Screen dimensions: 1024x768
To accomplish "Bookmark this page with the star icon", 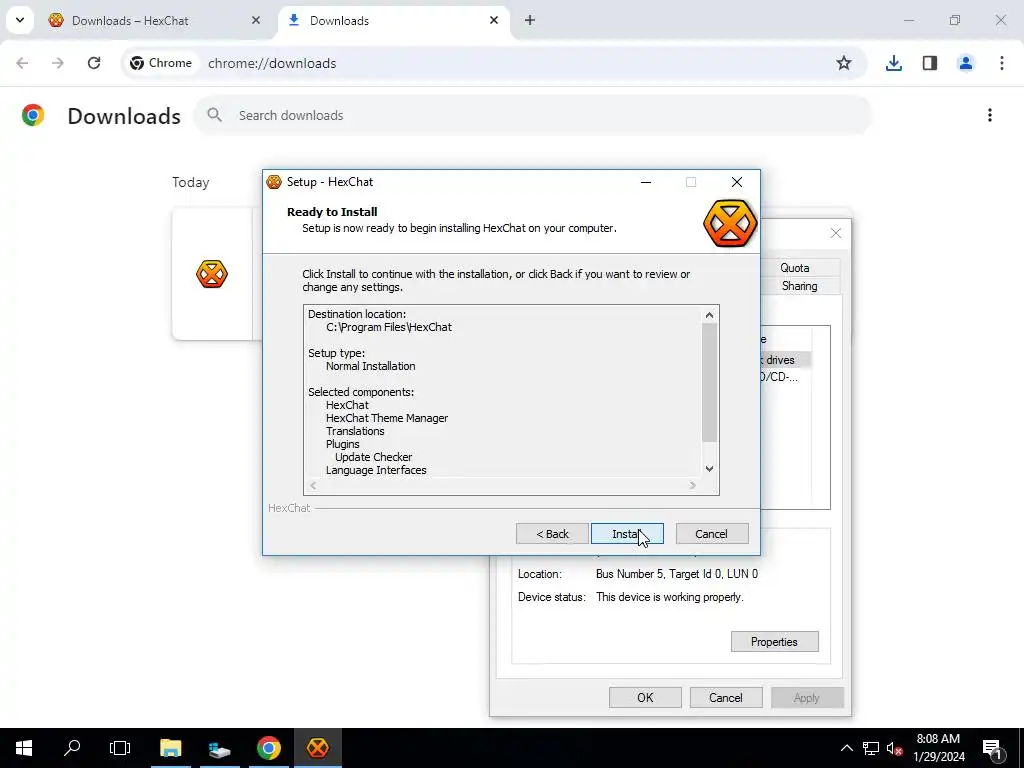I will tap(844, 63).
